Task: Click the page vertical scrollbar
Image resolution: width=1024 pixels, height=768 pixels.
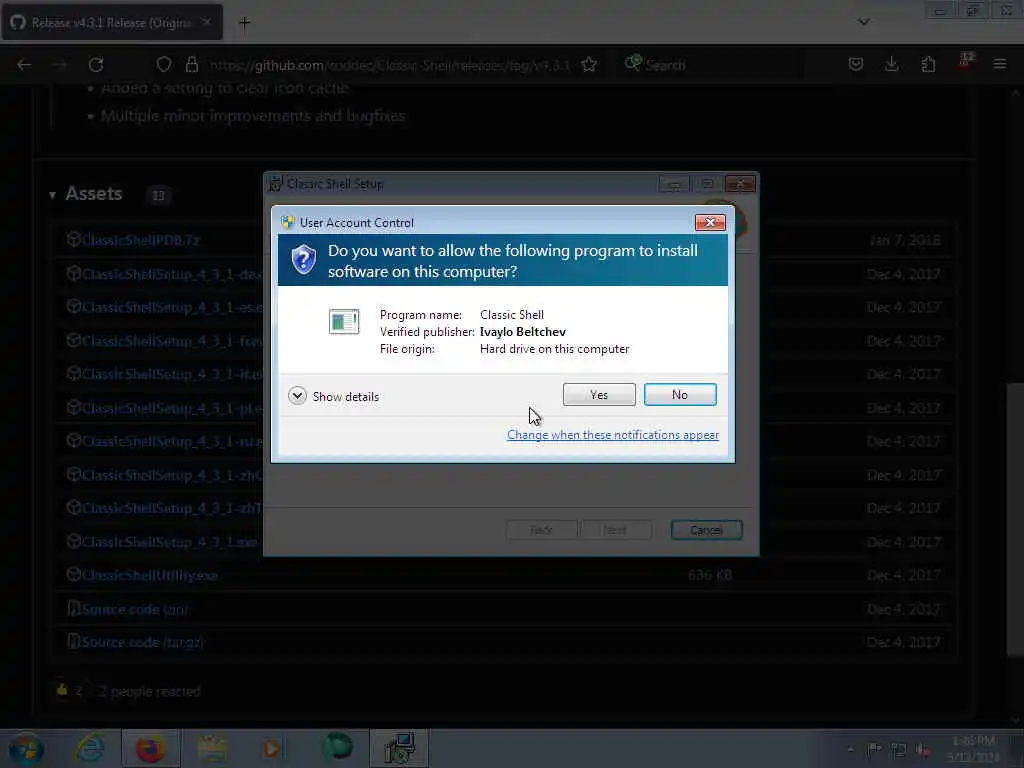Action: 1015,520
